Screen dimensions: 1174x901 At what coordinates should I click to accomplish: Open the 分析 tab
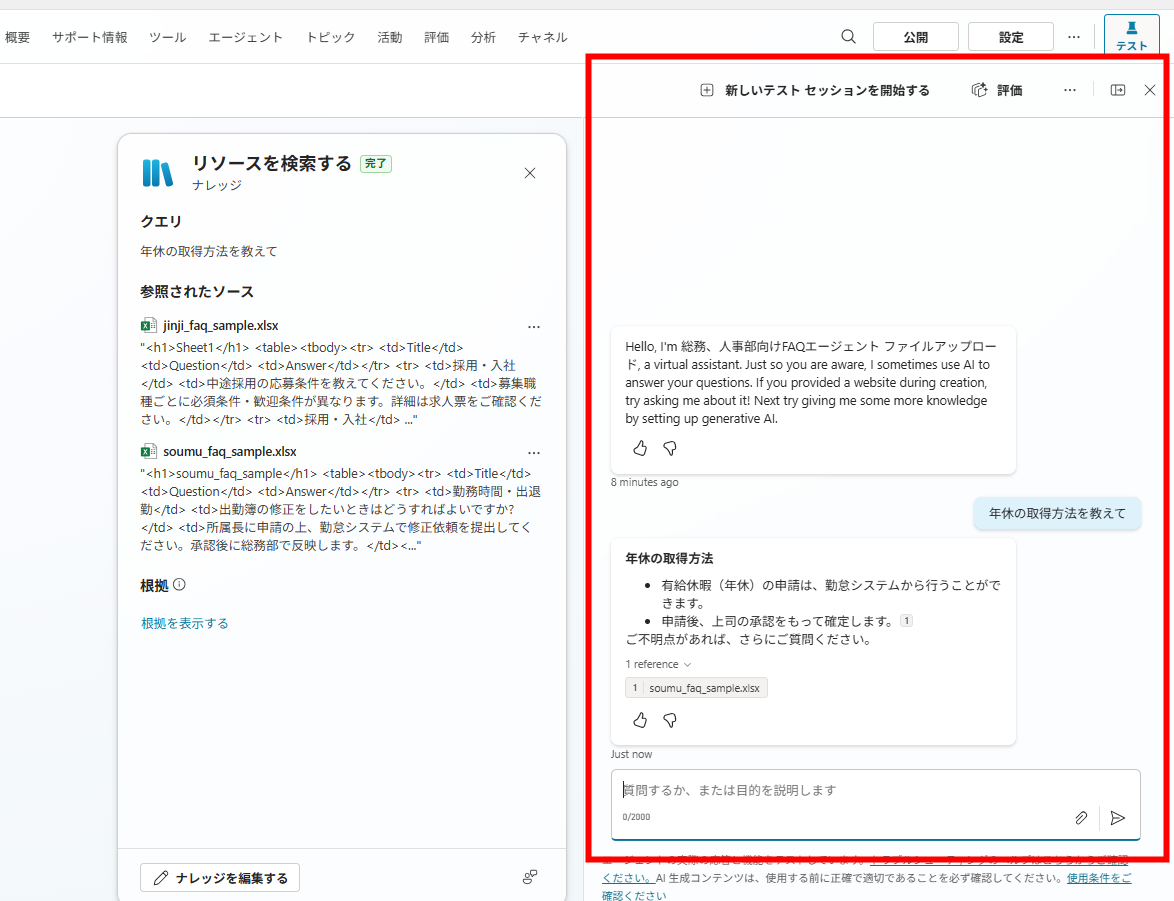(483, 37)
